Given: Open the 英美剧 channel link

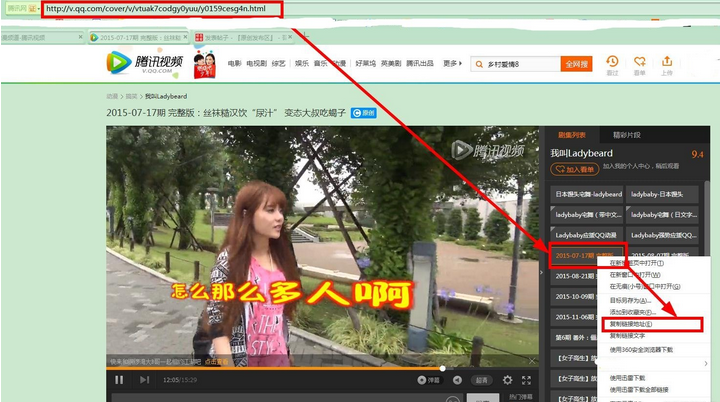Looking at the screenshot, I should tap(391, 63).
